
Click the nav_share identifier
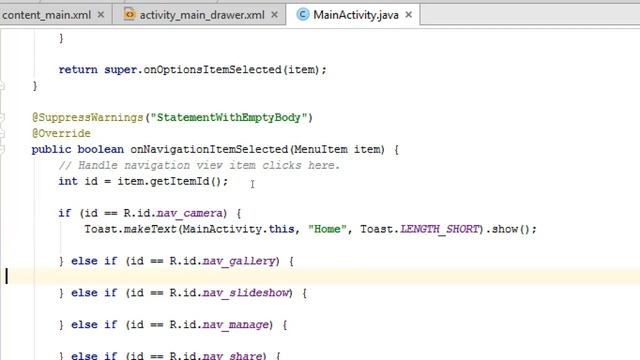[232, 356]
